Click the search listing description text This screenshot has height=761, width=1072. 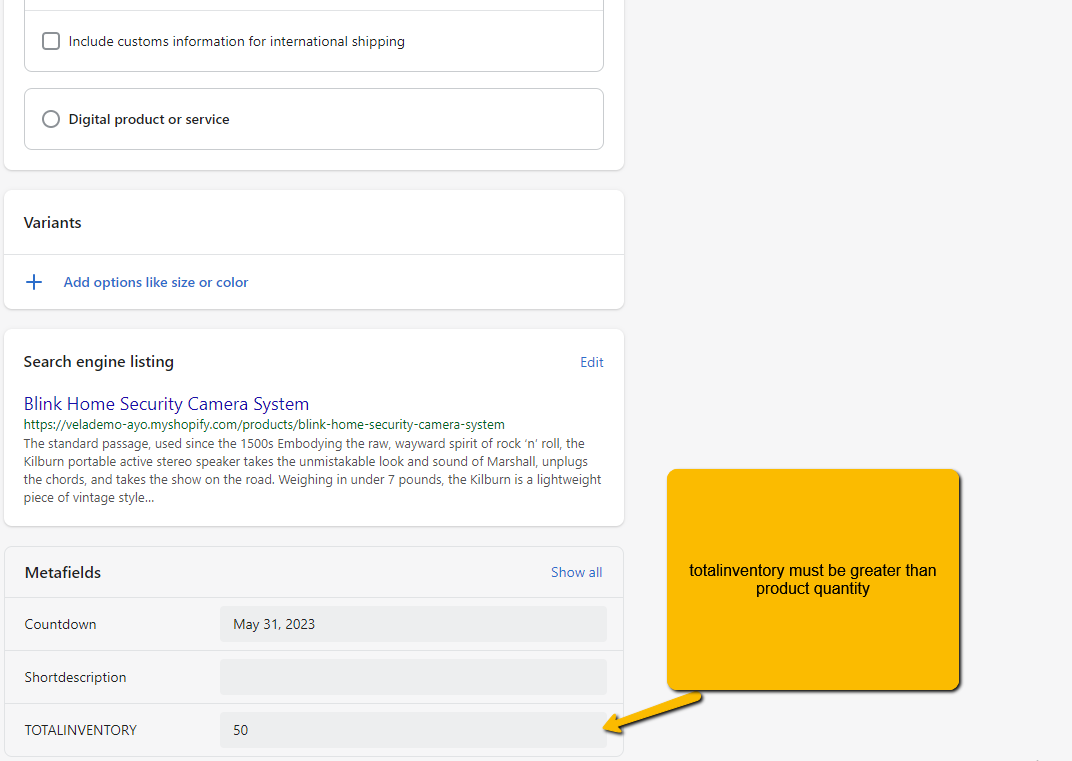[x=312, y=470]
